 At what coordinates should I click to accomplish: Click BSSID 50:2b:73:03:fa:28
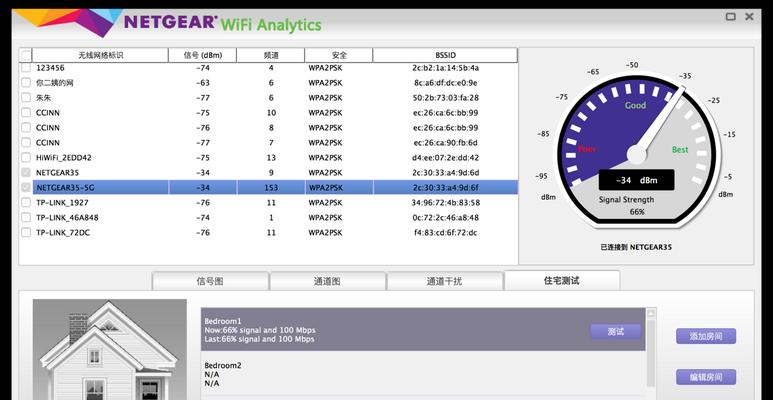445,98
